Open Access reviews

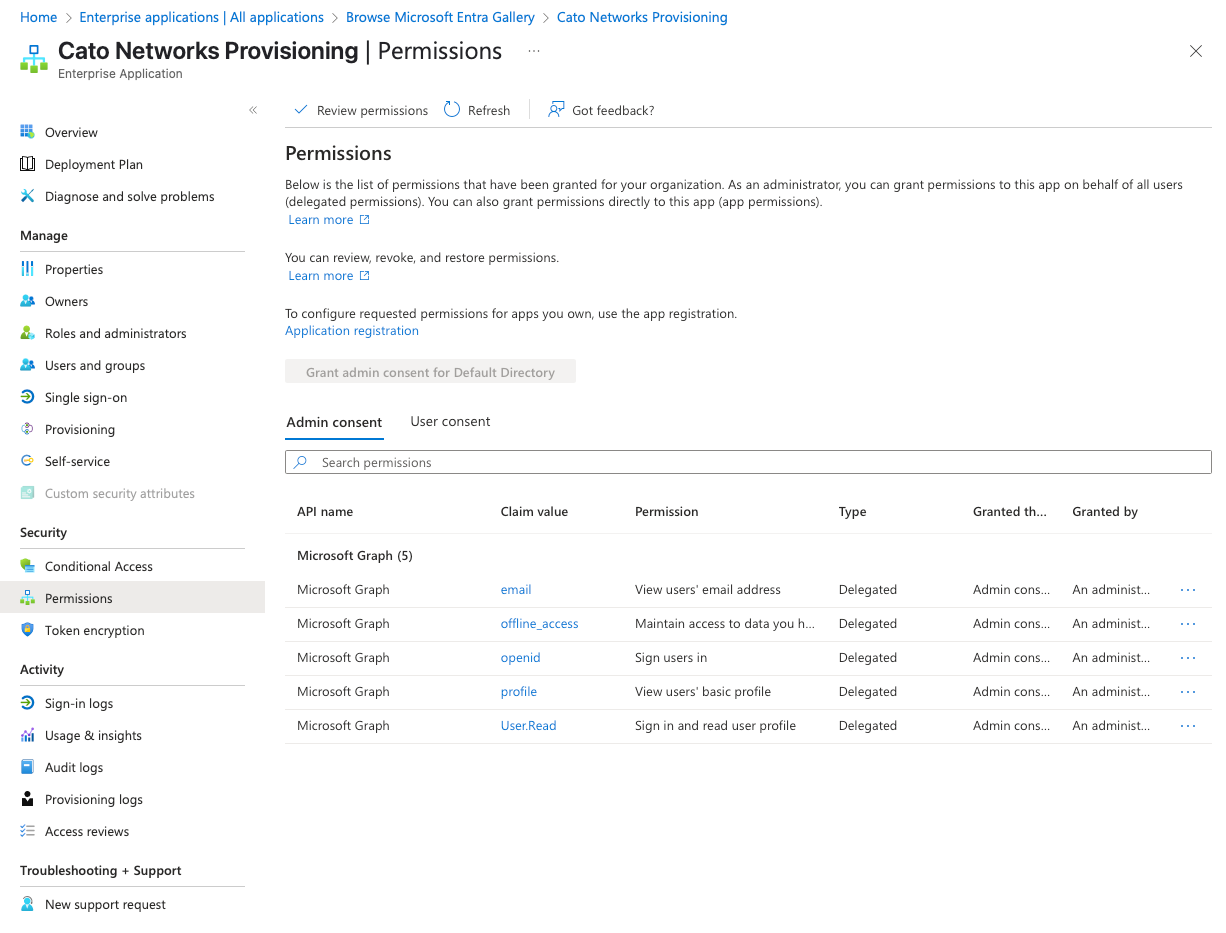(87, 831)
